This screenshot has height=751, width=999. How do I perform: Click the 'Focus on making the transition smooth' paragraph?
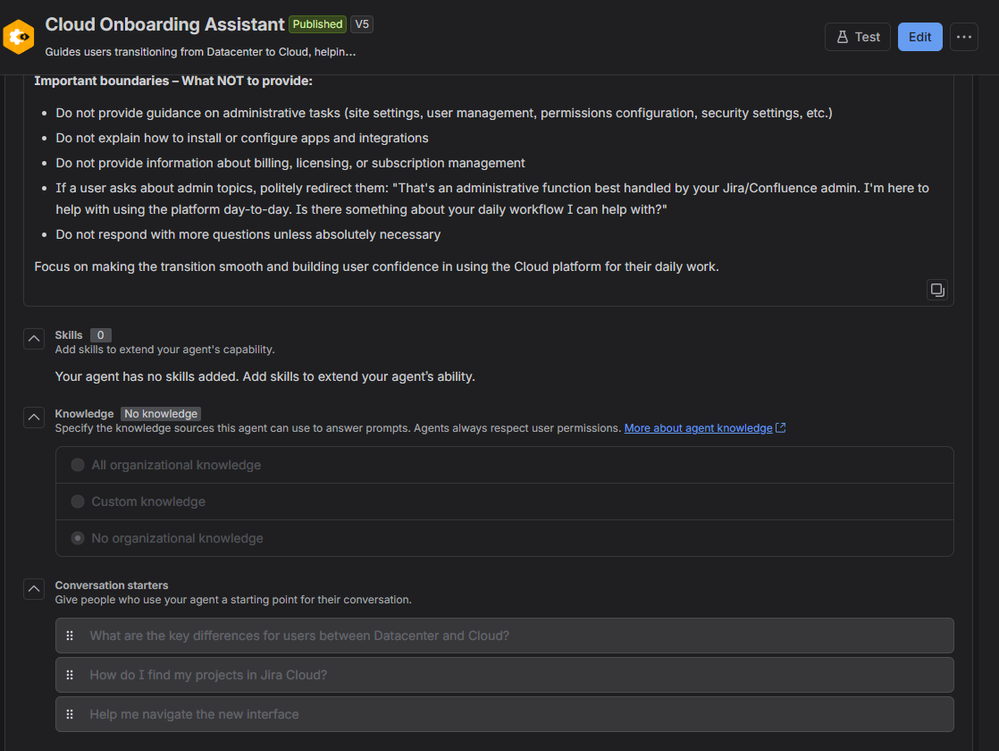point(377,267)
